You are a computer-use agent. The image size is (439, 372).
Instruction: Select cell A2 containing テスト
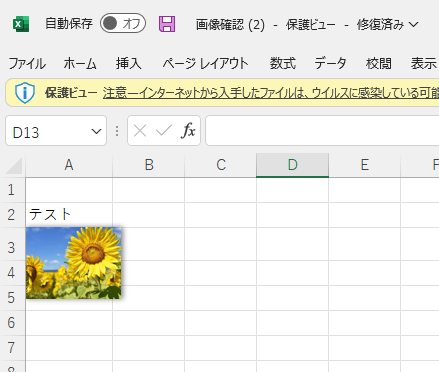(x=69, y=215)
